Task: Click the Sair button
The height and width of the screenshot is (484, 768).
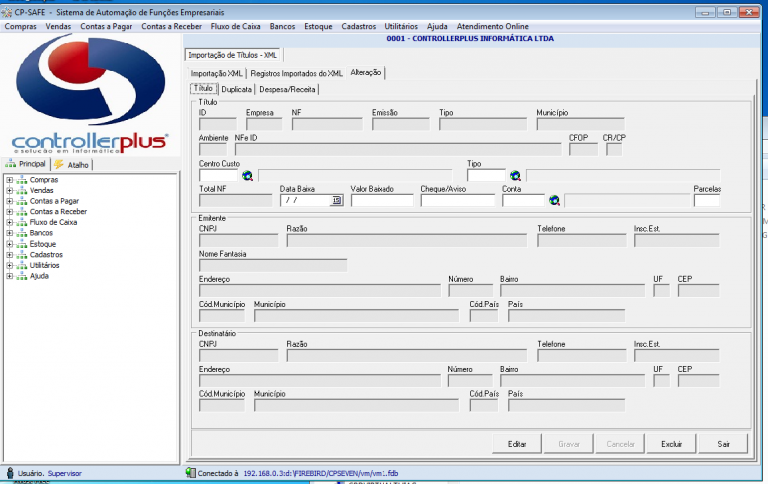Action: point(723,444)
